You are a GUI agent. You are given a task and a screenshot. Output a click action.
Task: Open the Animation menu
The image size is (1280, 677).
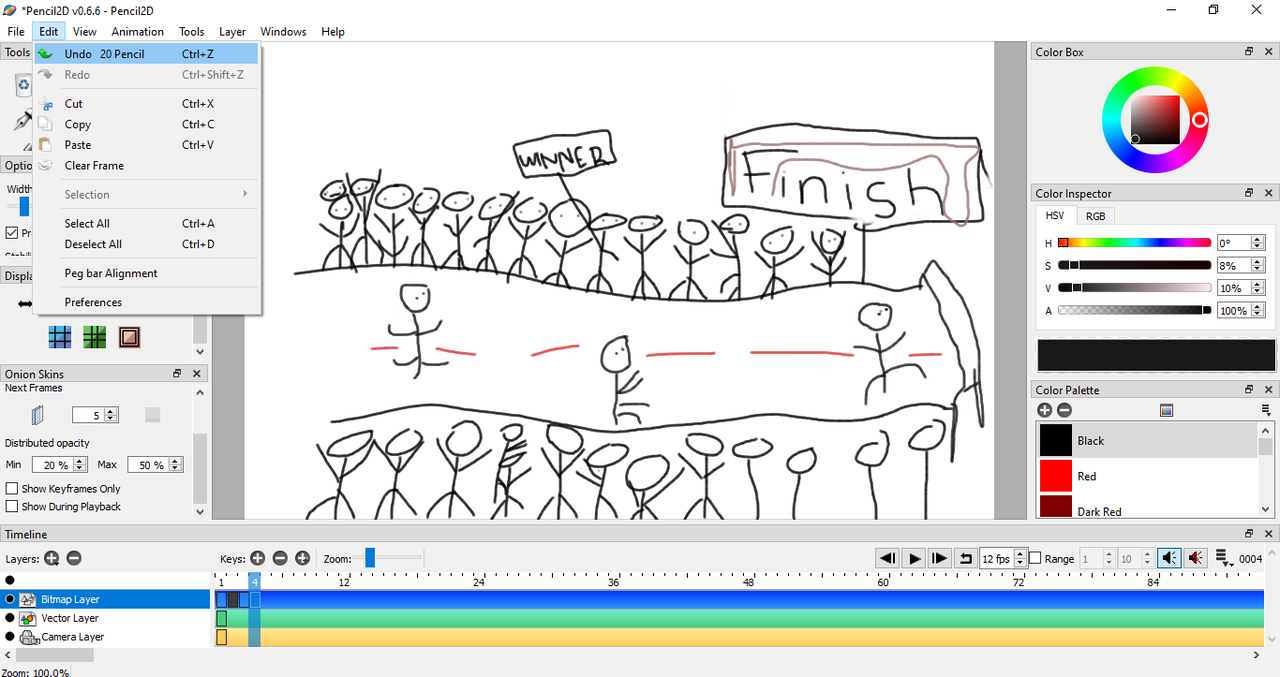coord(138,32)
